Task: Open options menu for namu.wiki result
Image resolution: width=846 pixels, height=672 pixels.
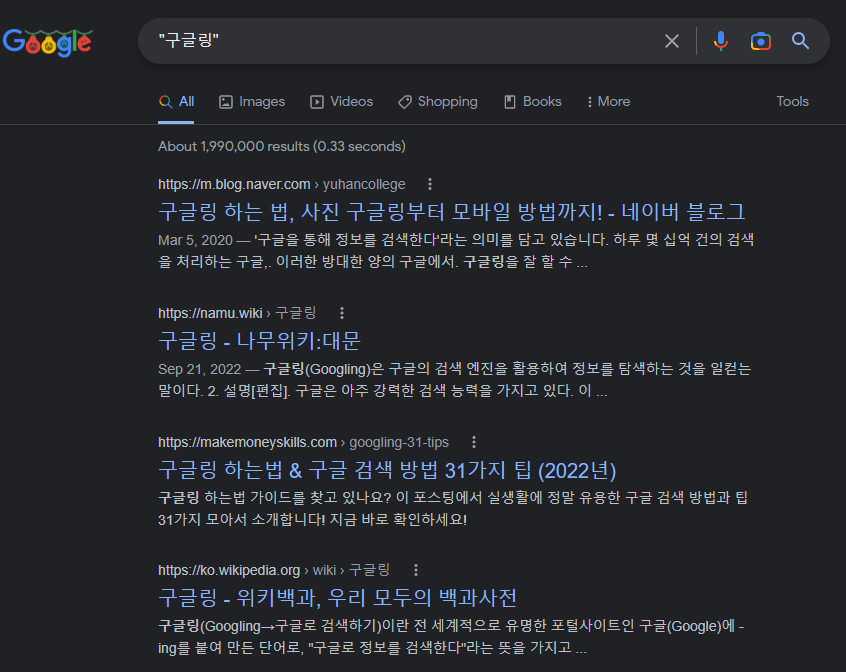Action: [x=342, y=313]
